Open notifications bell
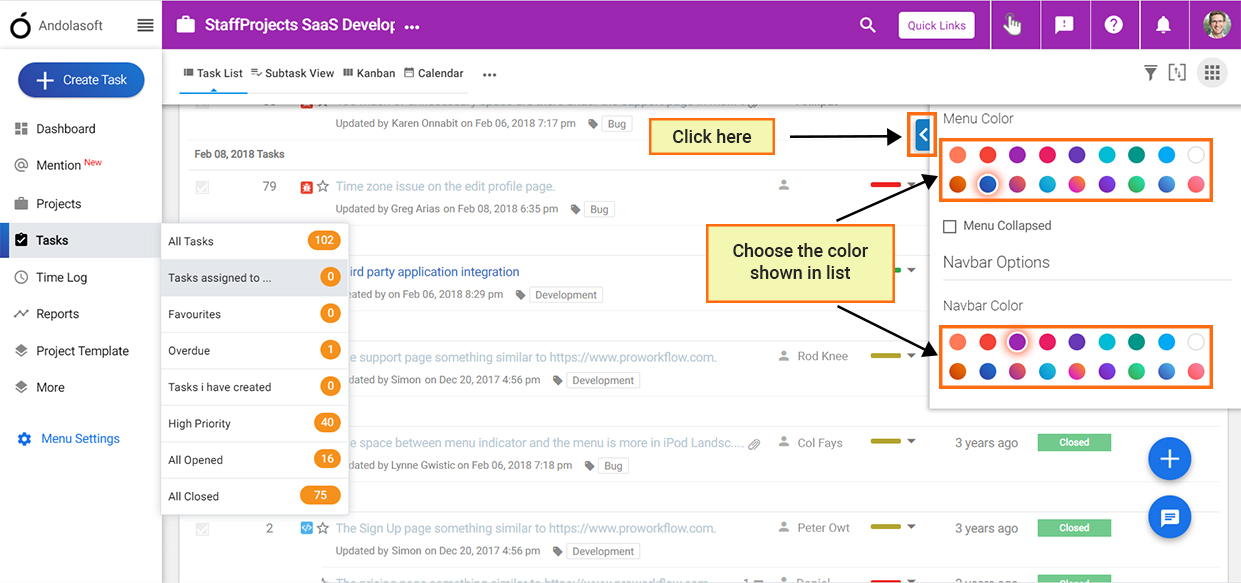 pyautogui.click(x=1163, y=25)
